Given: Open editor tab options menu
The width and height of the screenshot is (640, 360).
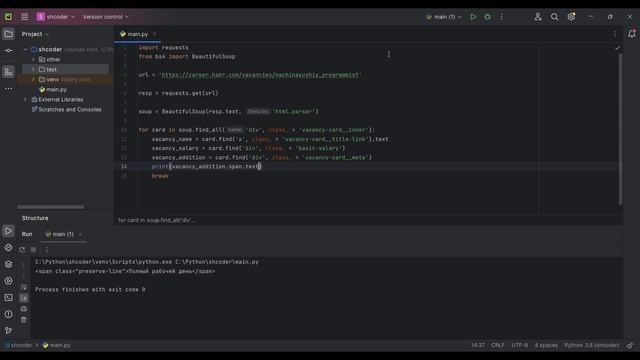Looking at the screenshot, I should [x=615, y=34].
